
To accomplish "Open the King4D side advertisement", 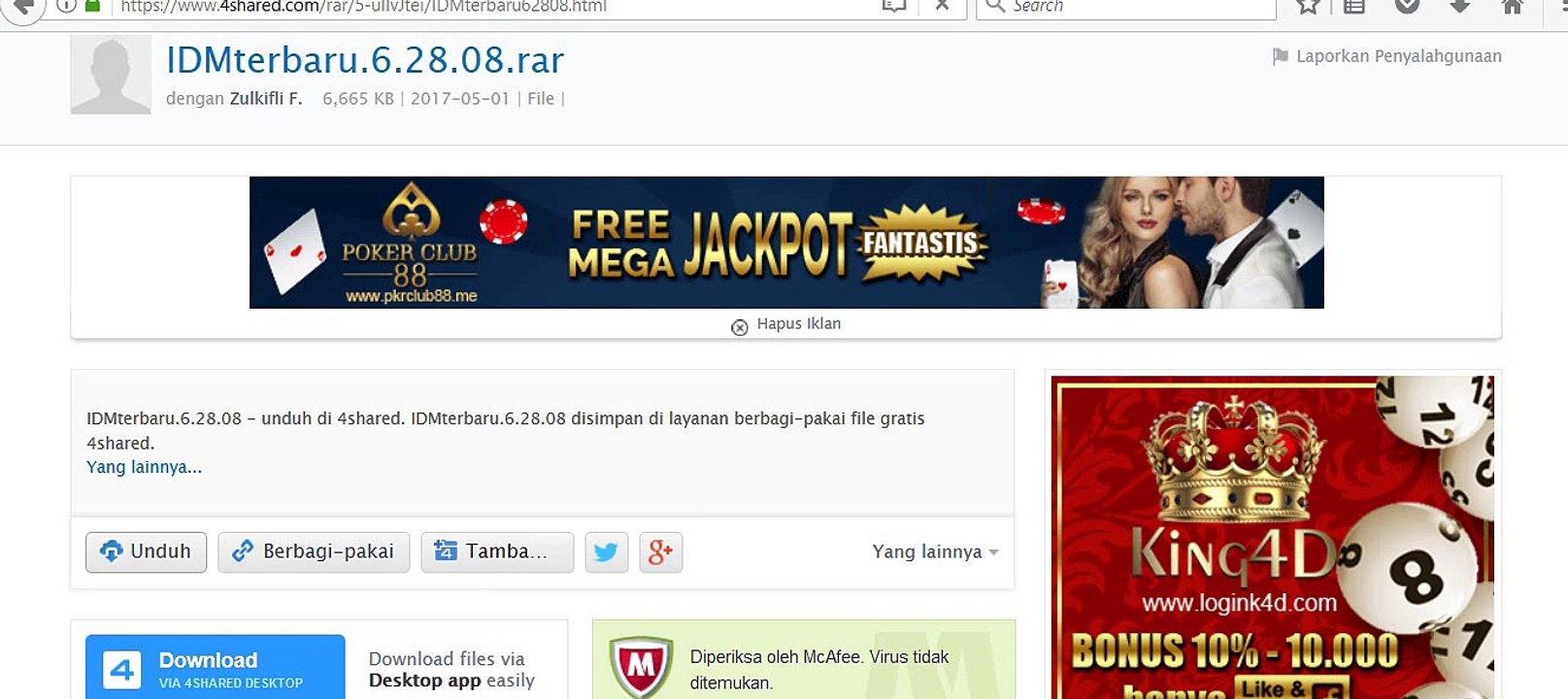I will pos(1273,538).
